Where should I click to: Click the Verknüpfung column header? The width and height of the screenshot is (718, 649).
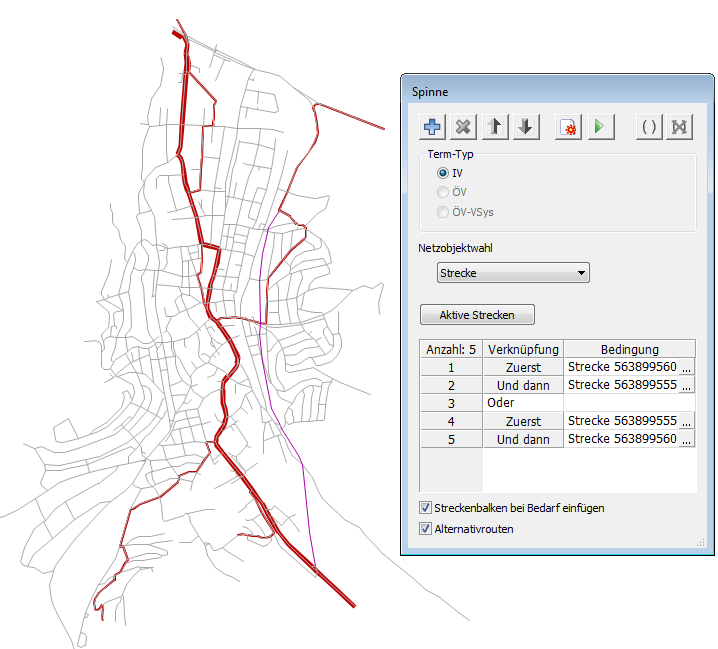523,350
